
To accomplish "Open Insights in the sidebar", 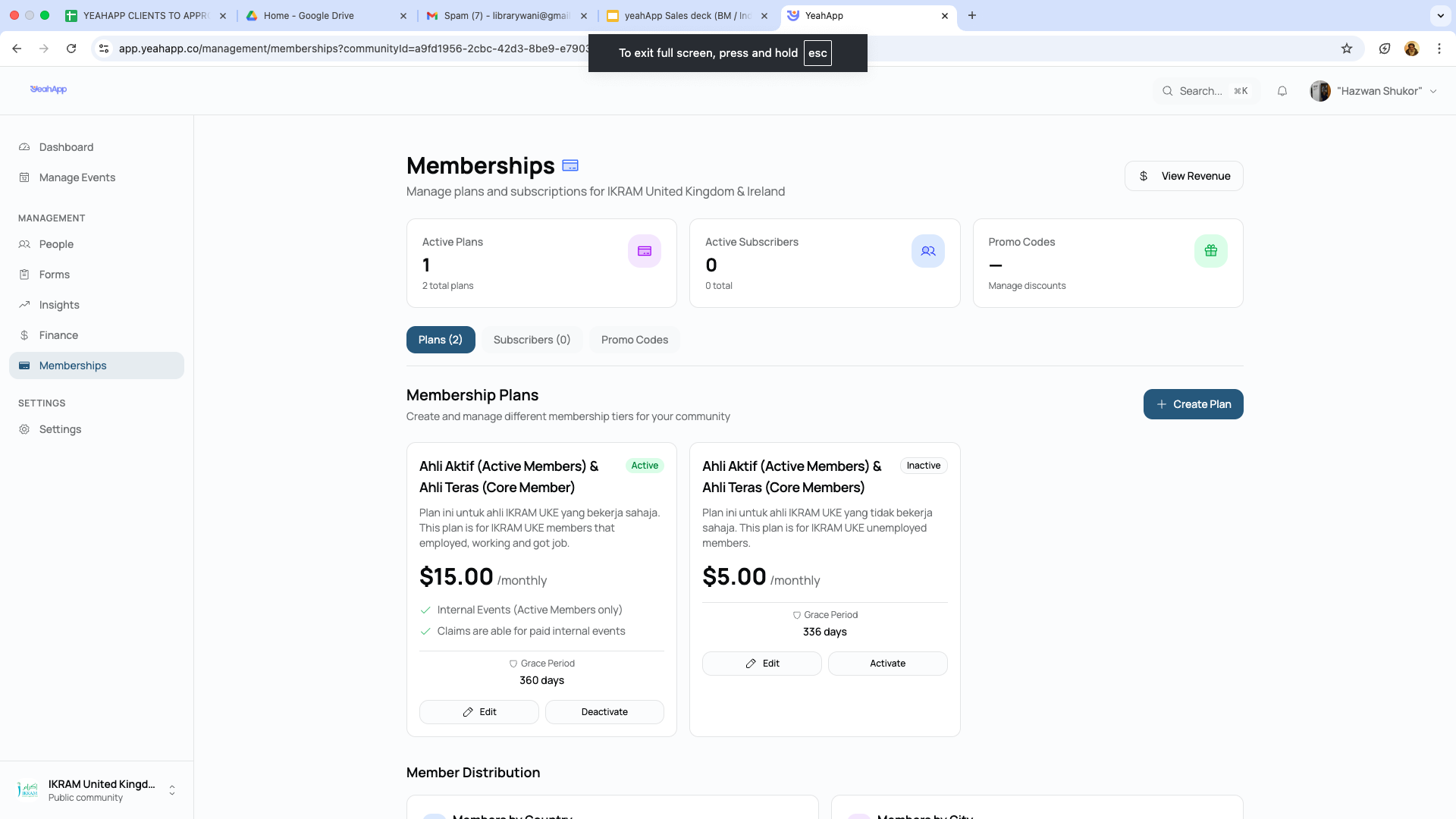I will click(x=59, y=305).
